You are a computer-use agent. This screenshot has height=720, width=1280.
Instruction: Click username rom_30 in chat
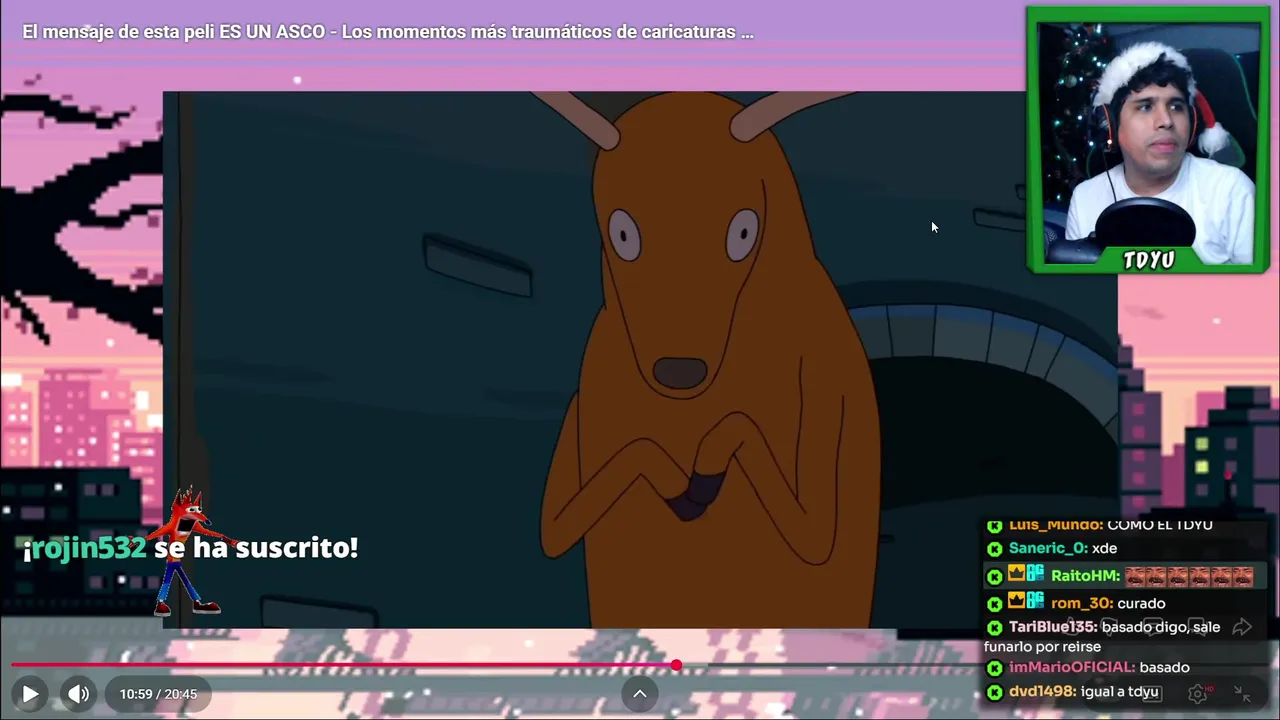1081,603
